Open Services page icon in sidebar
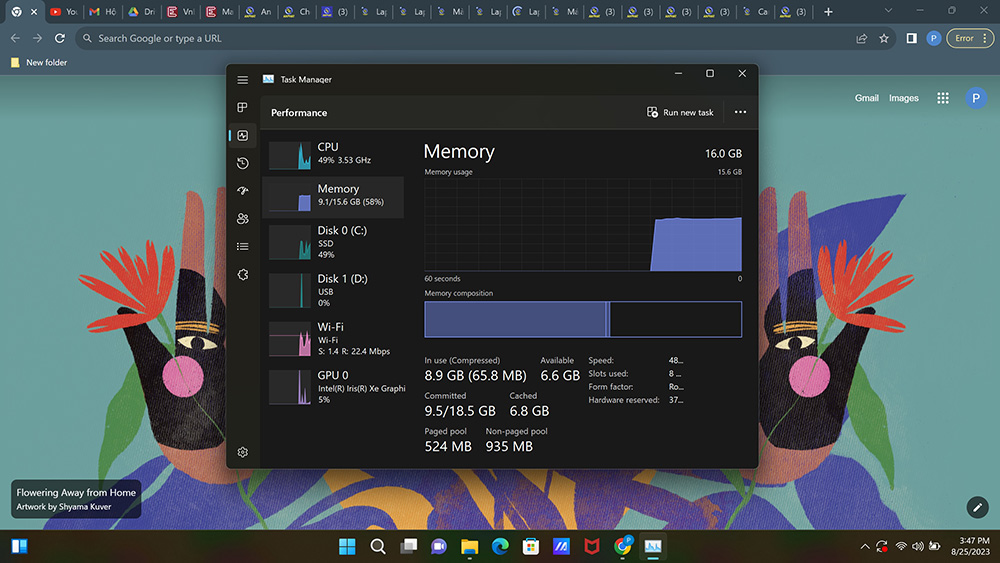Viewport: 1000px width, 563px height. (x=242, y=275)
